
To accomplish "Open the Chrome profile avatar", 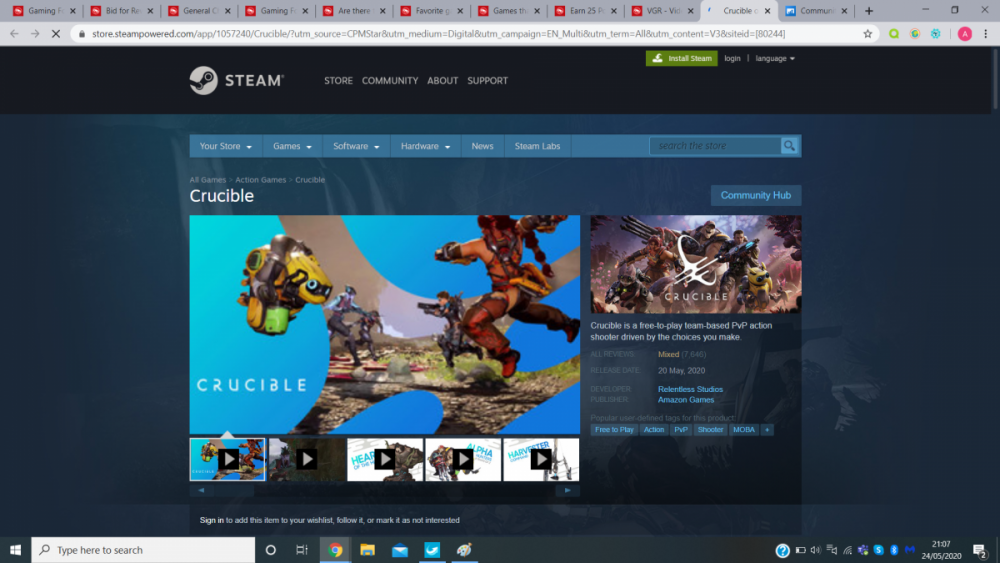I will [x=964, y=34].
